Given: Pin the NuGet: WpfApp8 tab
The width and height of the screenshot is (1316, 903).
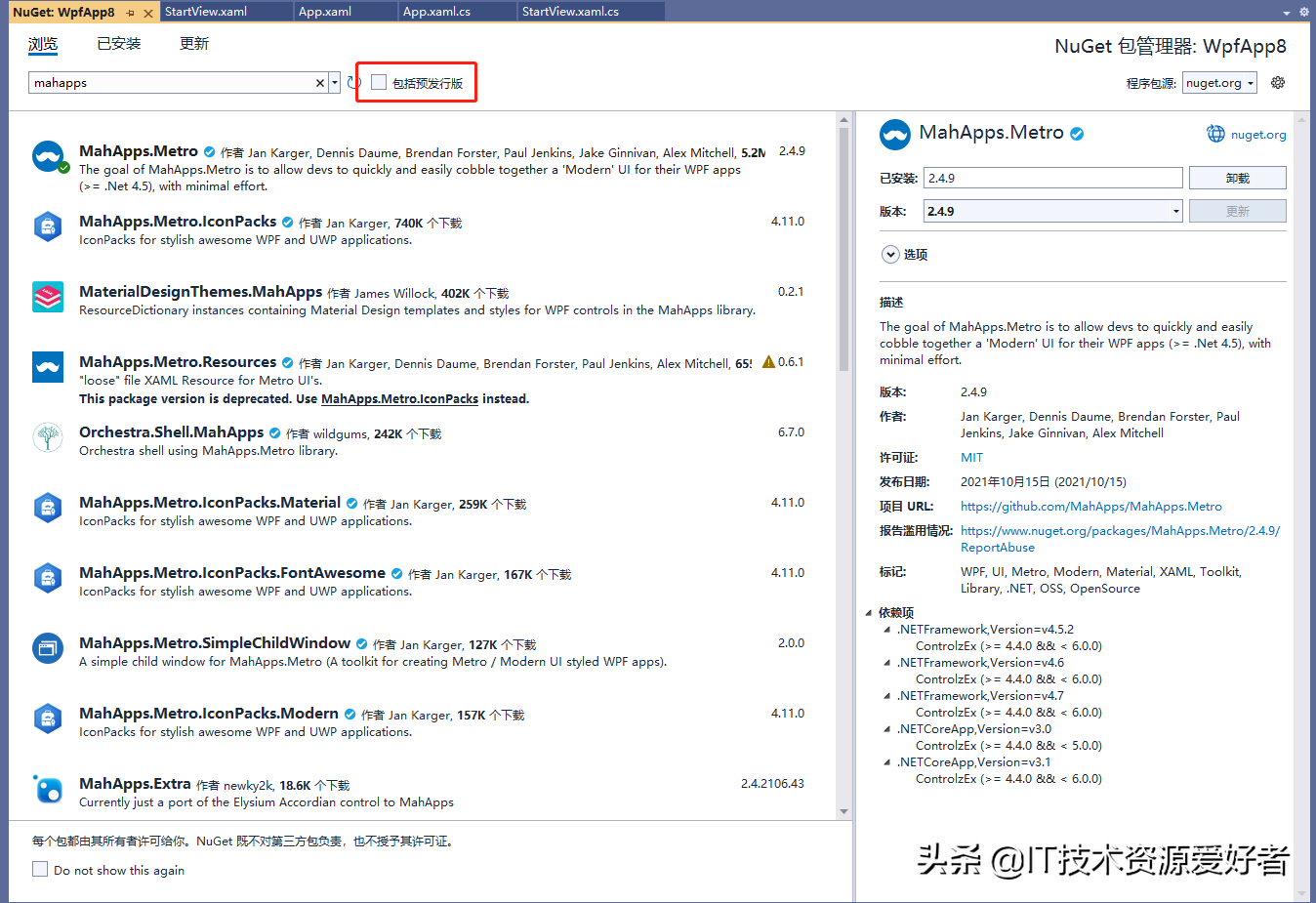Looking at the screenshot, I should [130, 13].
